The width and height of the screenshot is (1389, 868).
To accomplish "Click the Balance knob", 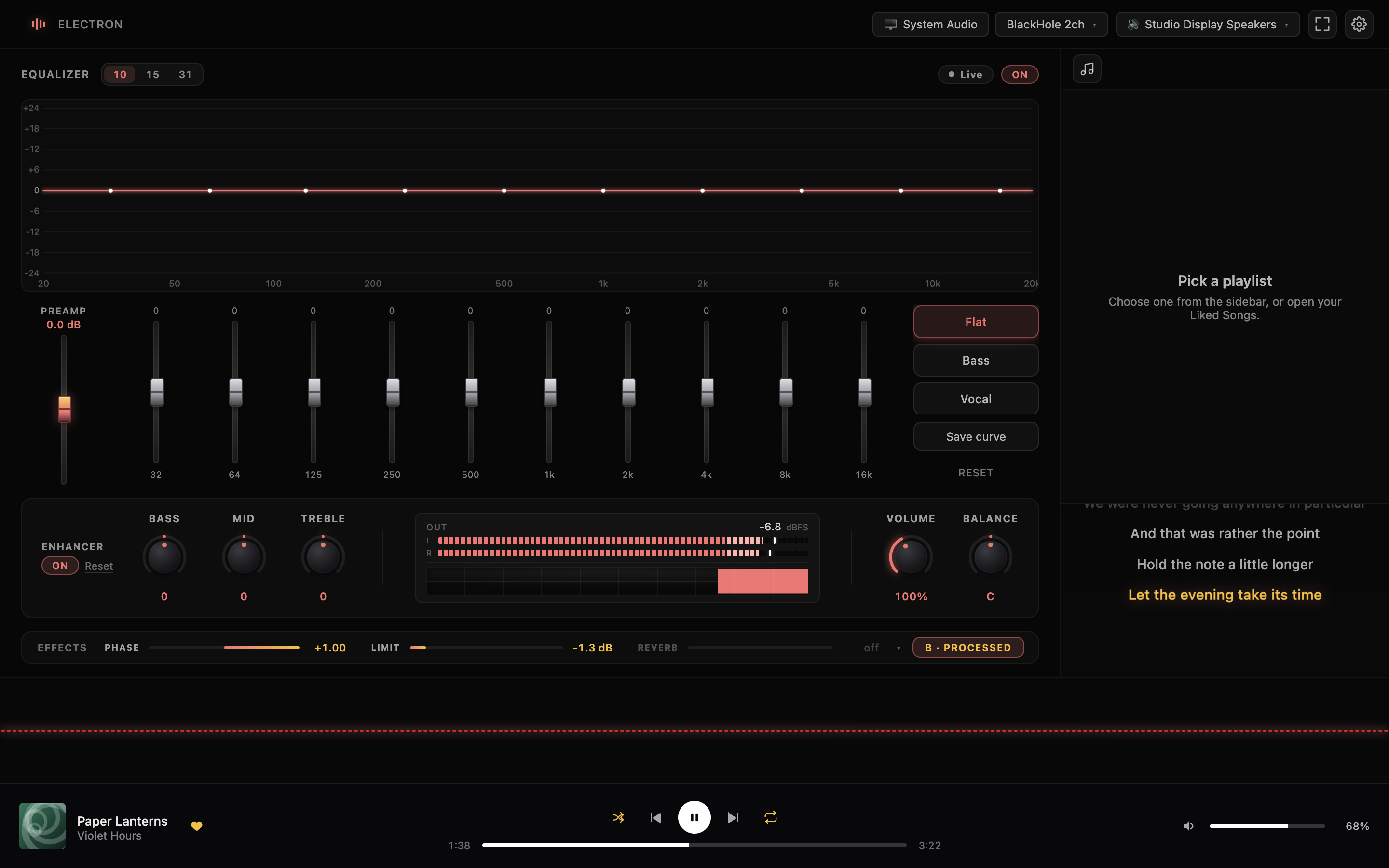I will (990, 556).
